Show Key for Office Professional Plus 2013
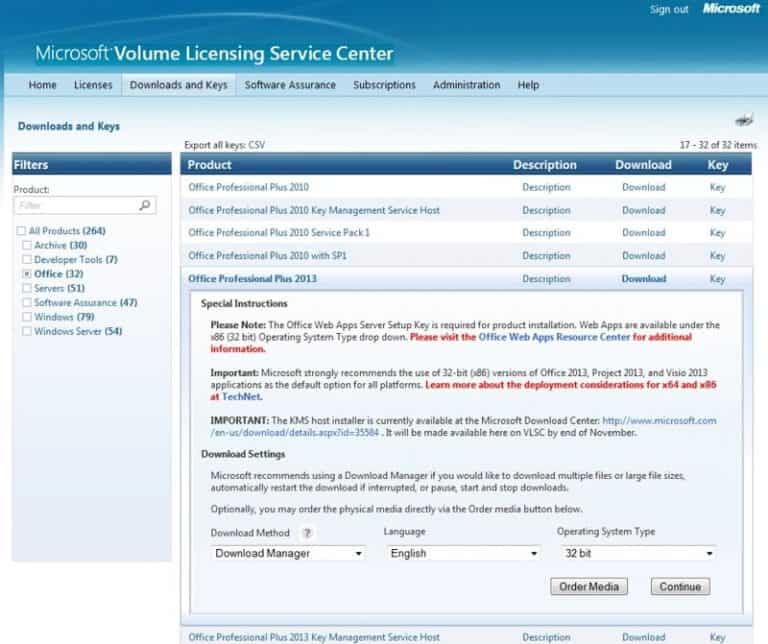 (x=717, y=279)
